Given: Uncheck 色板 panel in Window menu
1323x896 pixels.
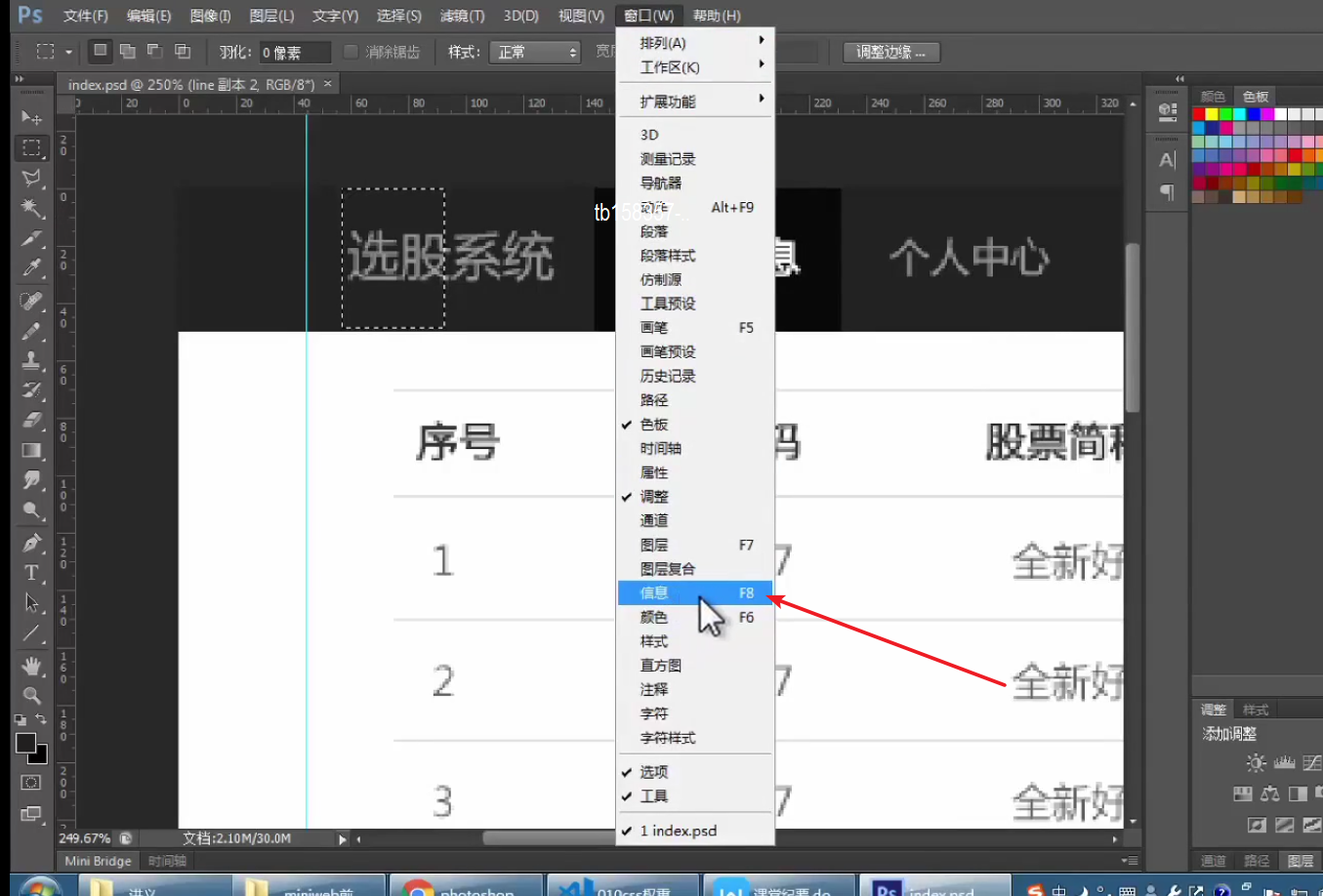Looking at the screenshot, I should click(654, 425).
